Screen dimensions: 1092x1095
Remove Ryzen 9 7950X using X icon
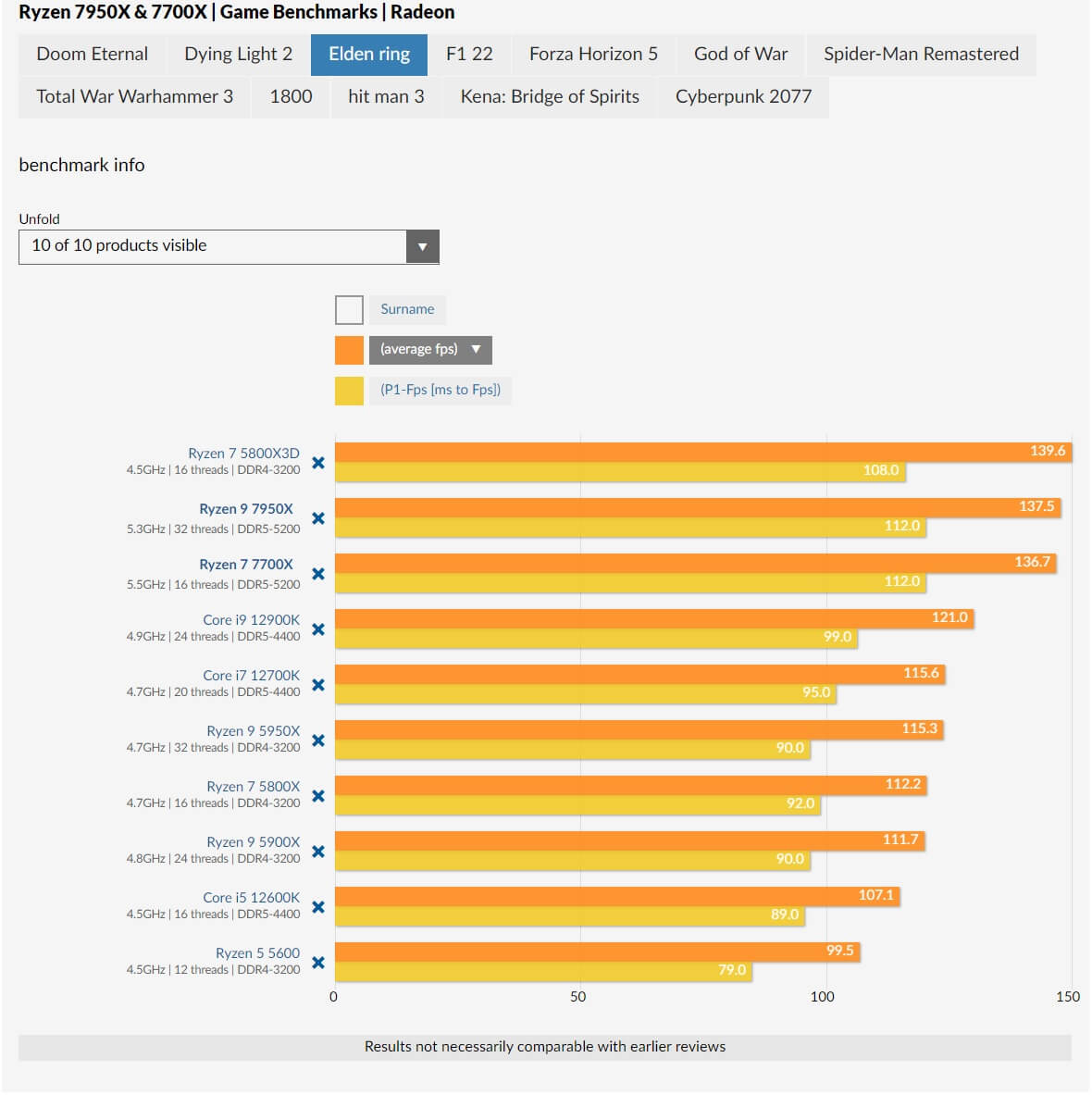318,518
